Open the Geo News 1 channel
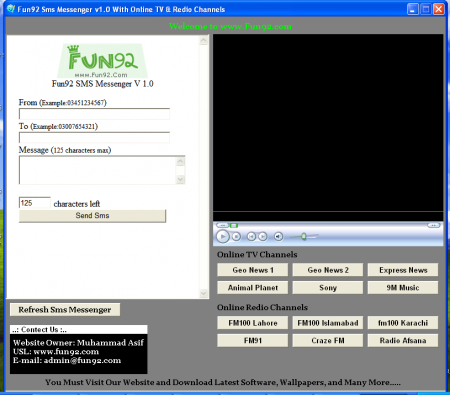Viewport: 450px width, 395px height. click(x=253, y=270)
